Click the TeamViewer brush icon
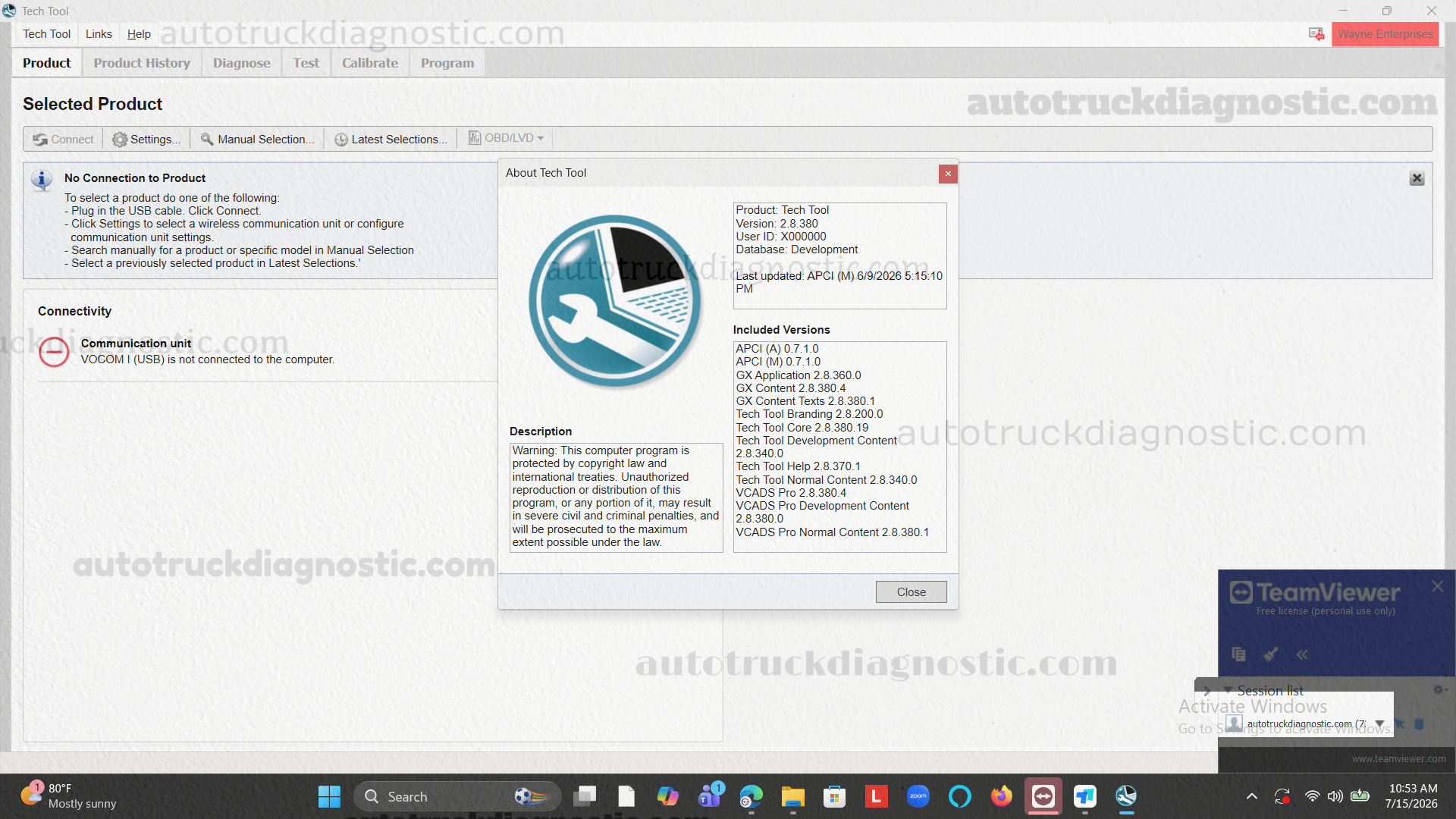 pyautogui.click(x=1271, y=654)
